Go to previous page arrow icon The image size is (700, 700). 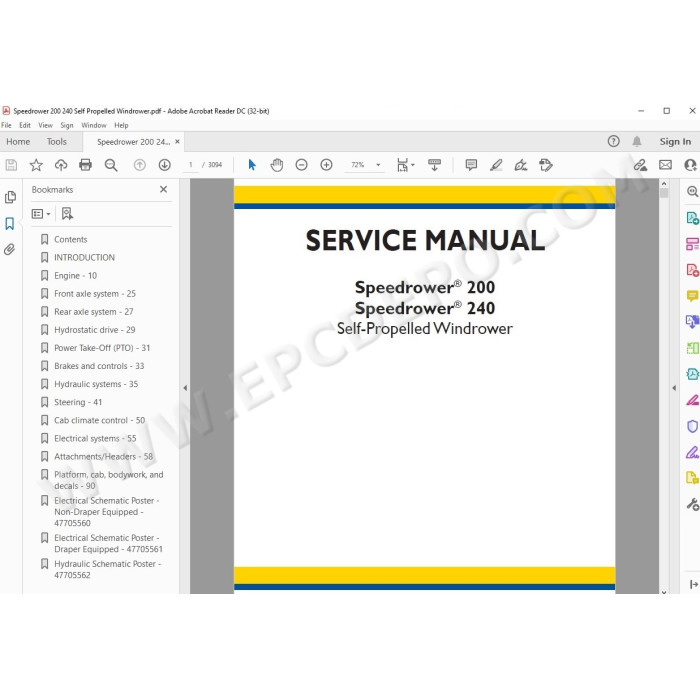tap(140, 165)
